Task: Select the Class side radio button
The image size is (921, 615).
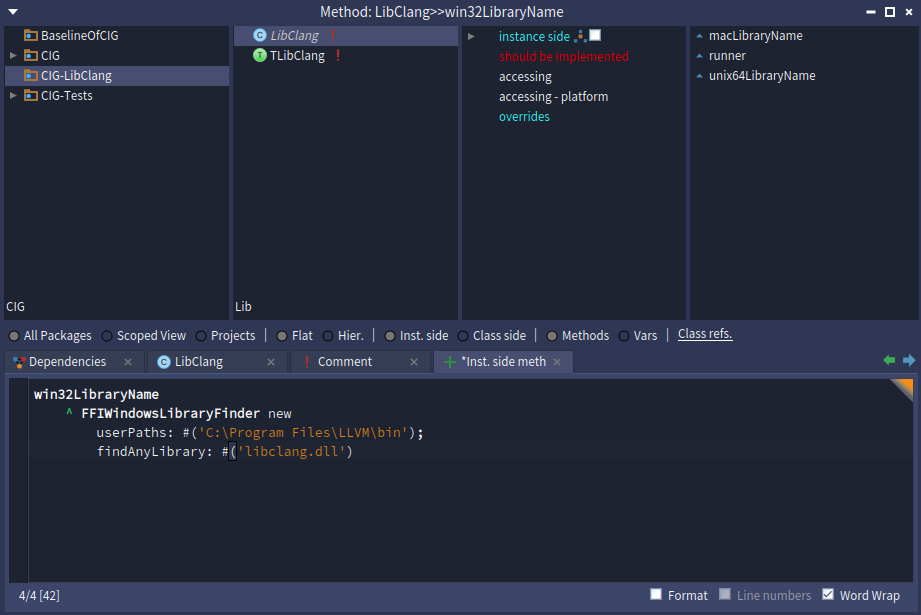Action: 463,336
